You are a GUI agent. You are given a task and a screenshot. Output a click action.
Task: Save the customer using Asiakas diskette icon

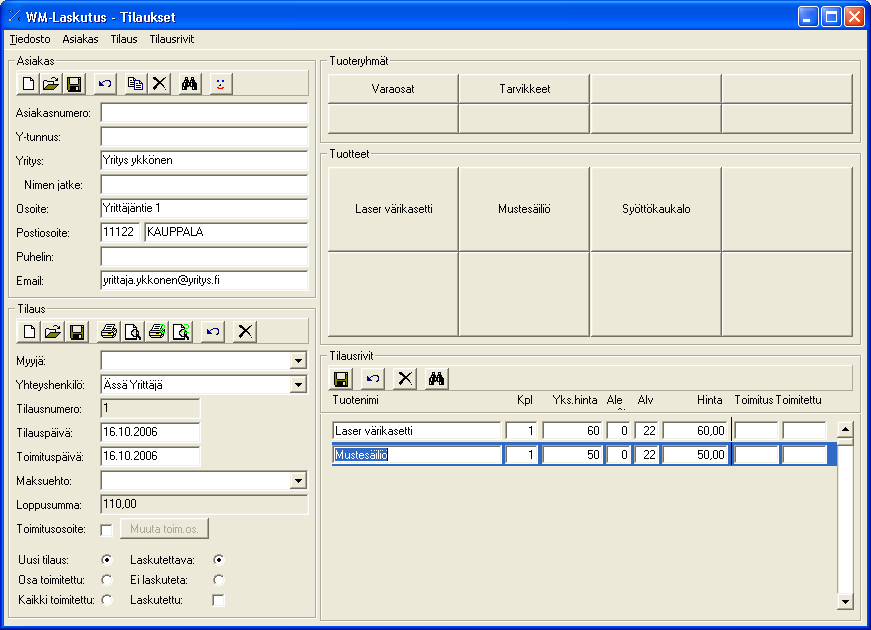[x=74, y=84]
